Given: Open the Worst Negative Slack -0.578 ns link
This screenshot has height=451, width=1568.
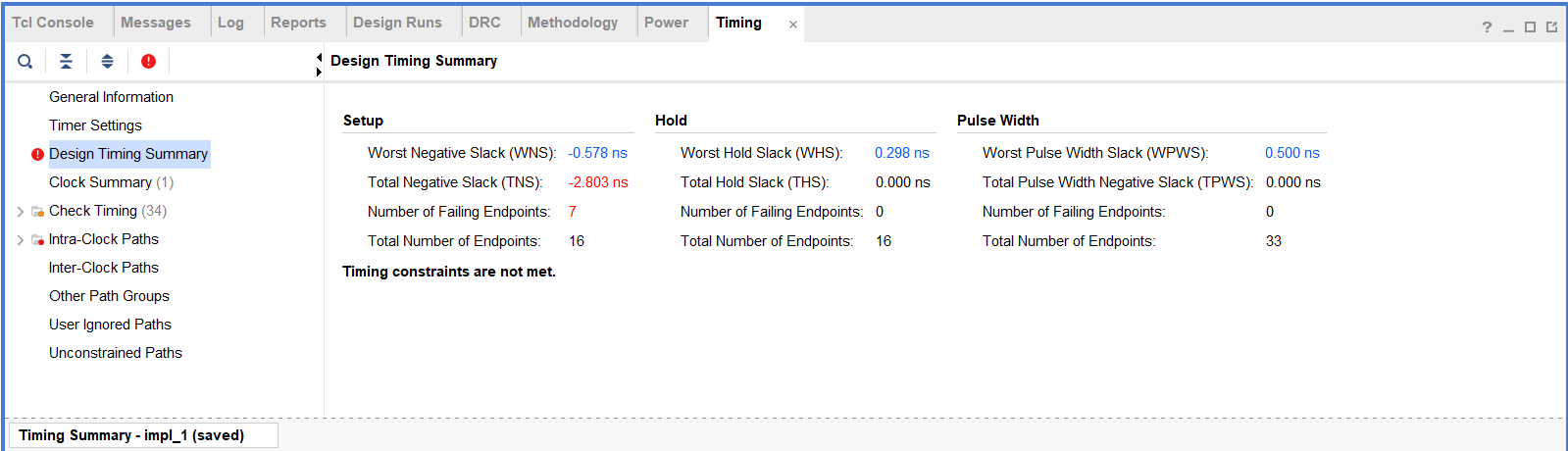Looking at the screenshot, I should pos(597,153).
